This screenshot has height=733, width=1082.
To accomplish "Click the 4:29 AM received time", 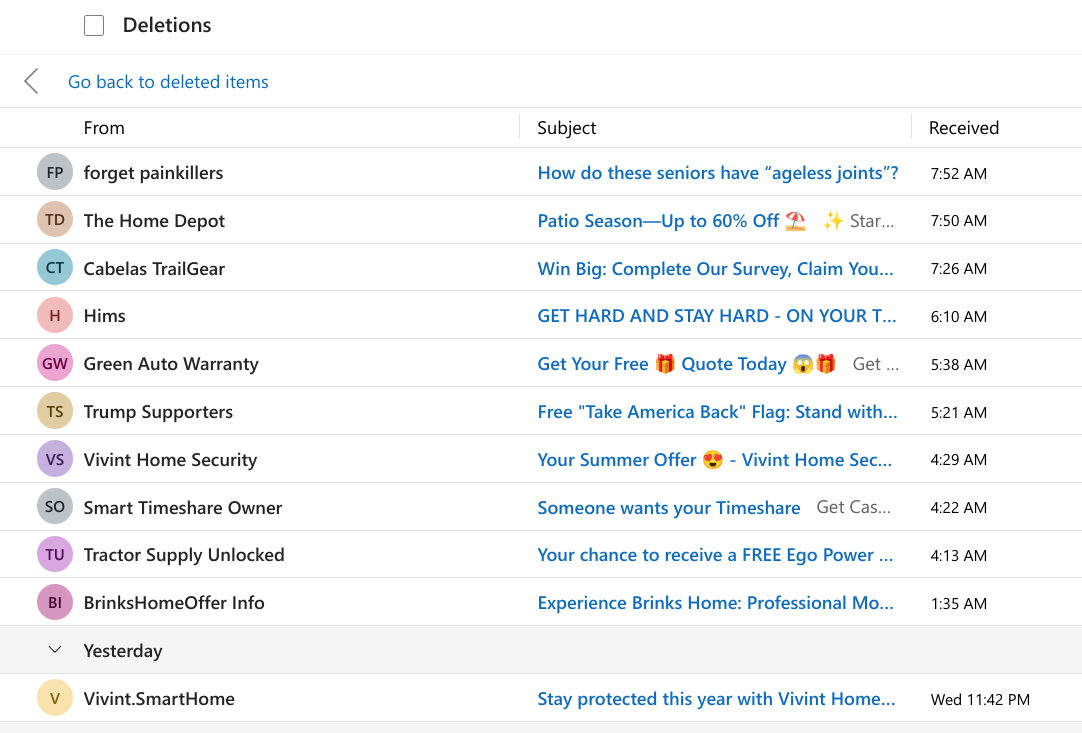I will pos(958,460).
